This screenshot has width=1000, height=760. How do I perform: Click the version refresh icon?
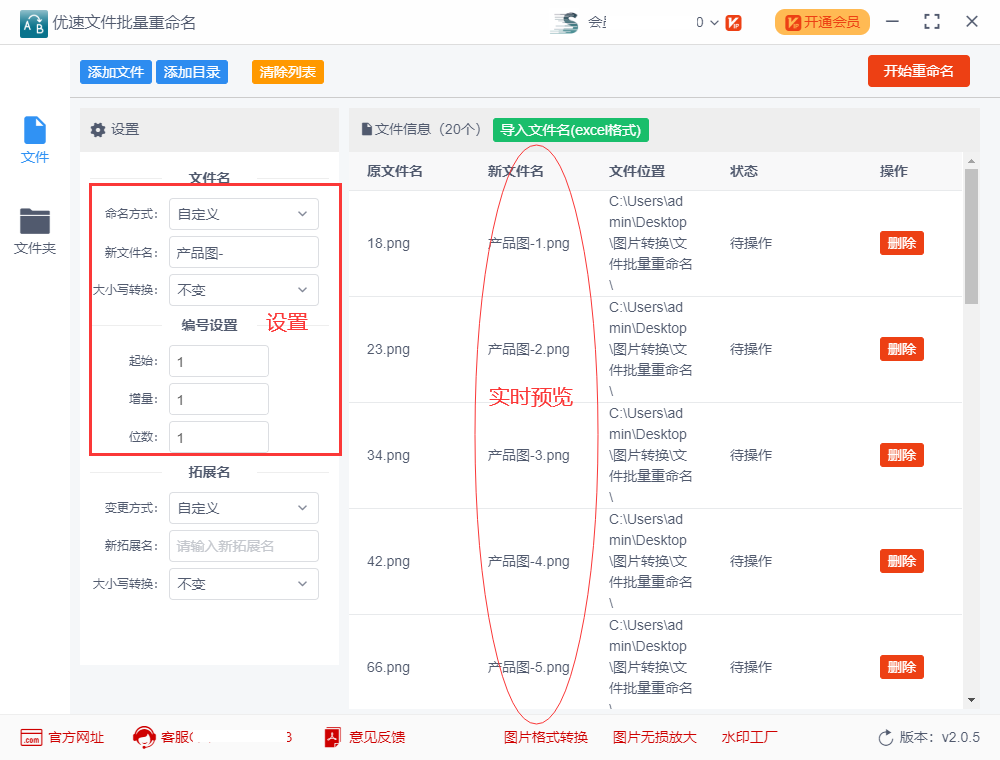tap(886, 738)
